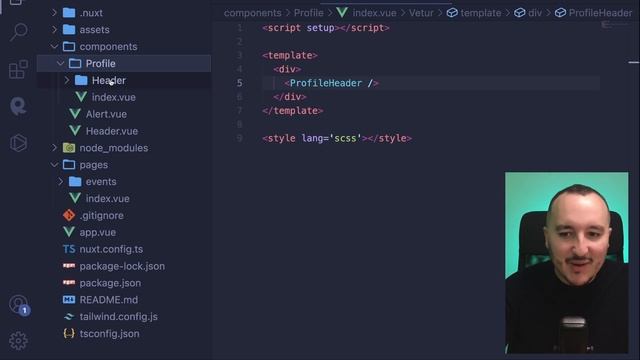Click the assets folder icon

69,30
